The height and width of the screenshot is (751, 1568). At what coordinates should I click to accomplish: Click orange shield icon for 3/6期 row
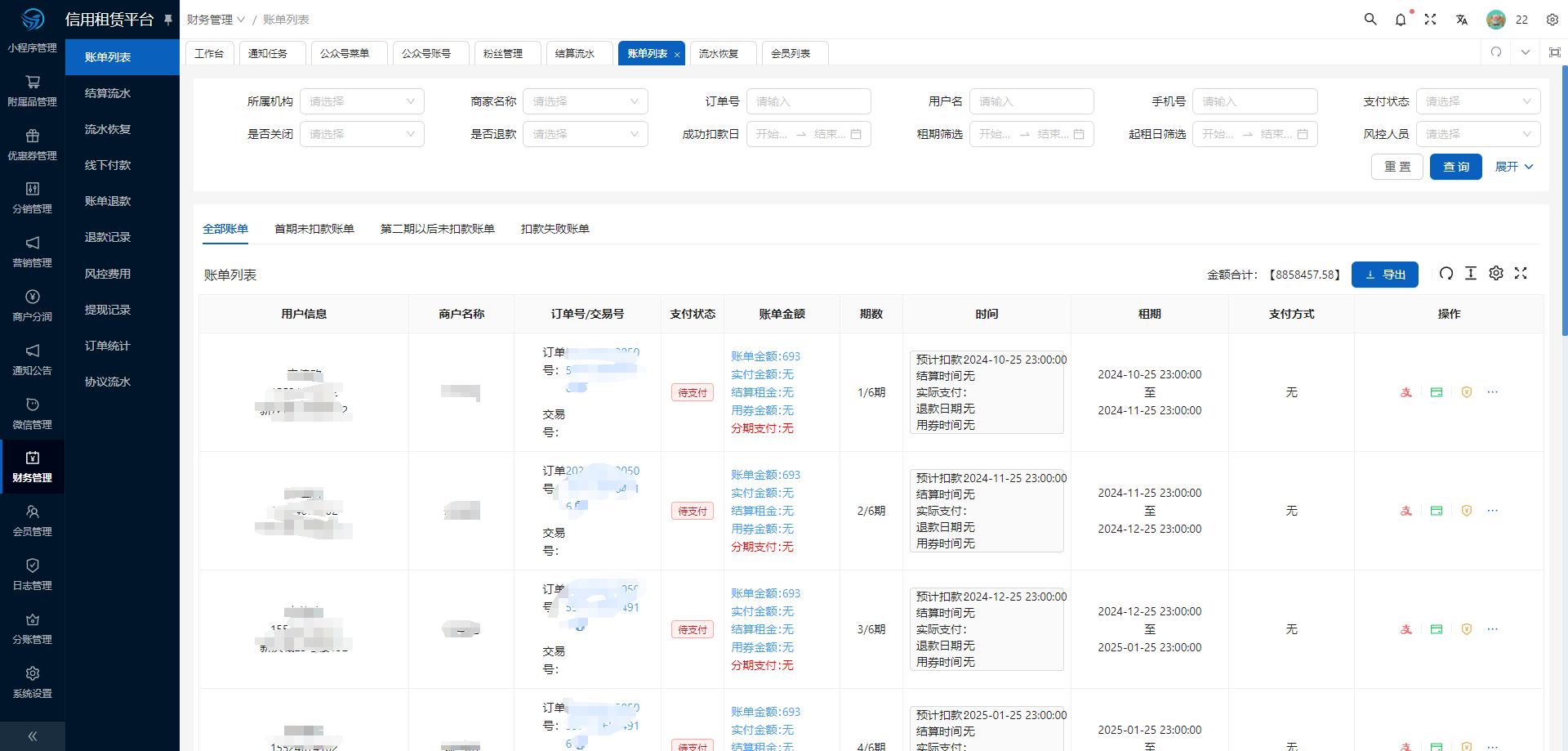point(1467,629)
